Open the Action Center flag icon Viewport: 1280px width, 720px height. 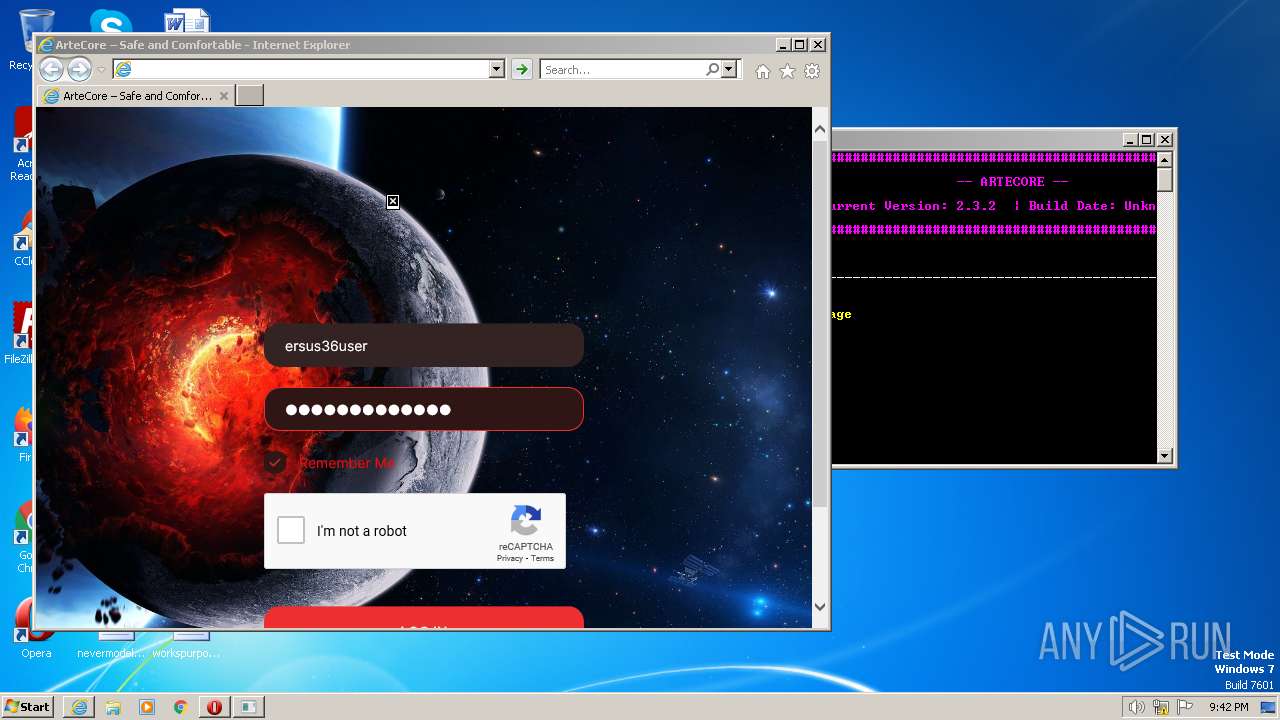(1185, 707)
